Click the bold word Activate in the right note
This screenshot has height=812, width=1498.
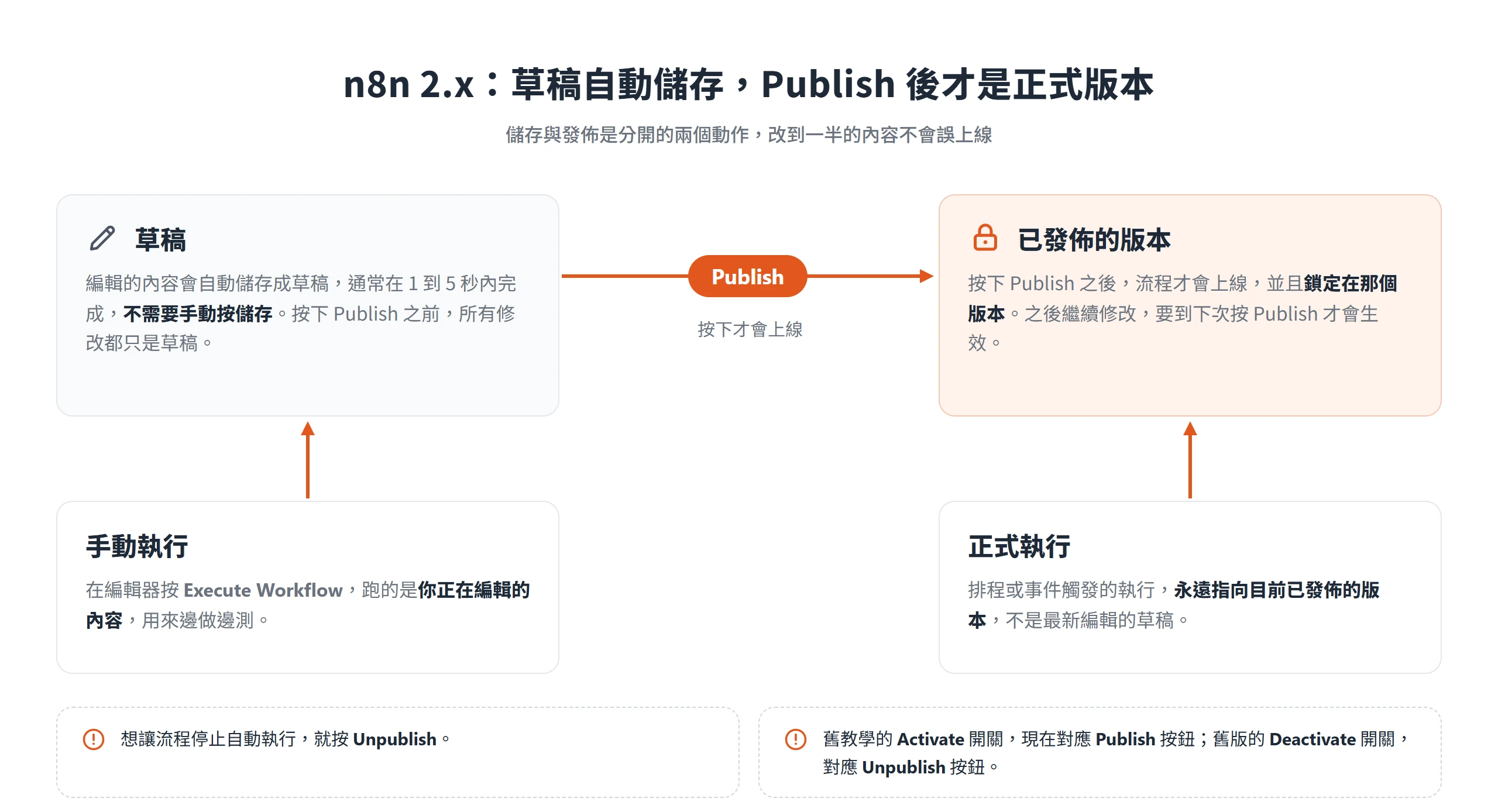[x=930, y=739]
